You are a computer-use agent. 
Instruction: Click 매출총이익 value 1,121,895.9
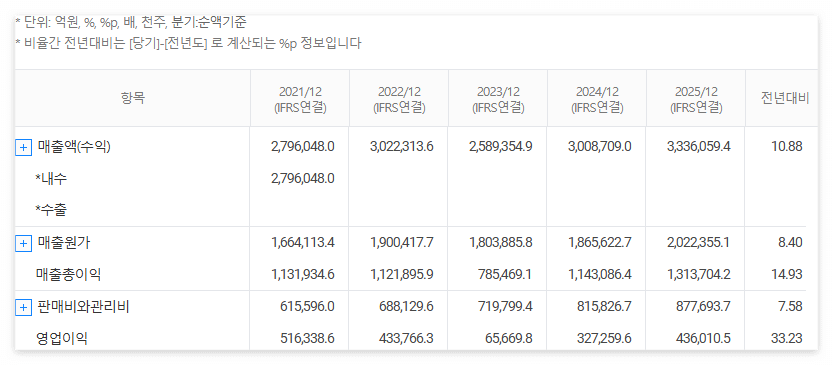pyautogui.click(x=402, y=275)
